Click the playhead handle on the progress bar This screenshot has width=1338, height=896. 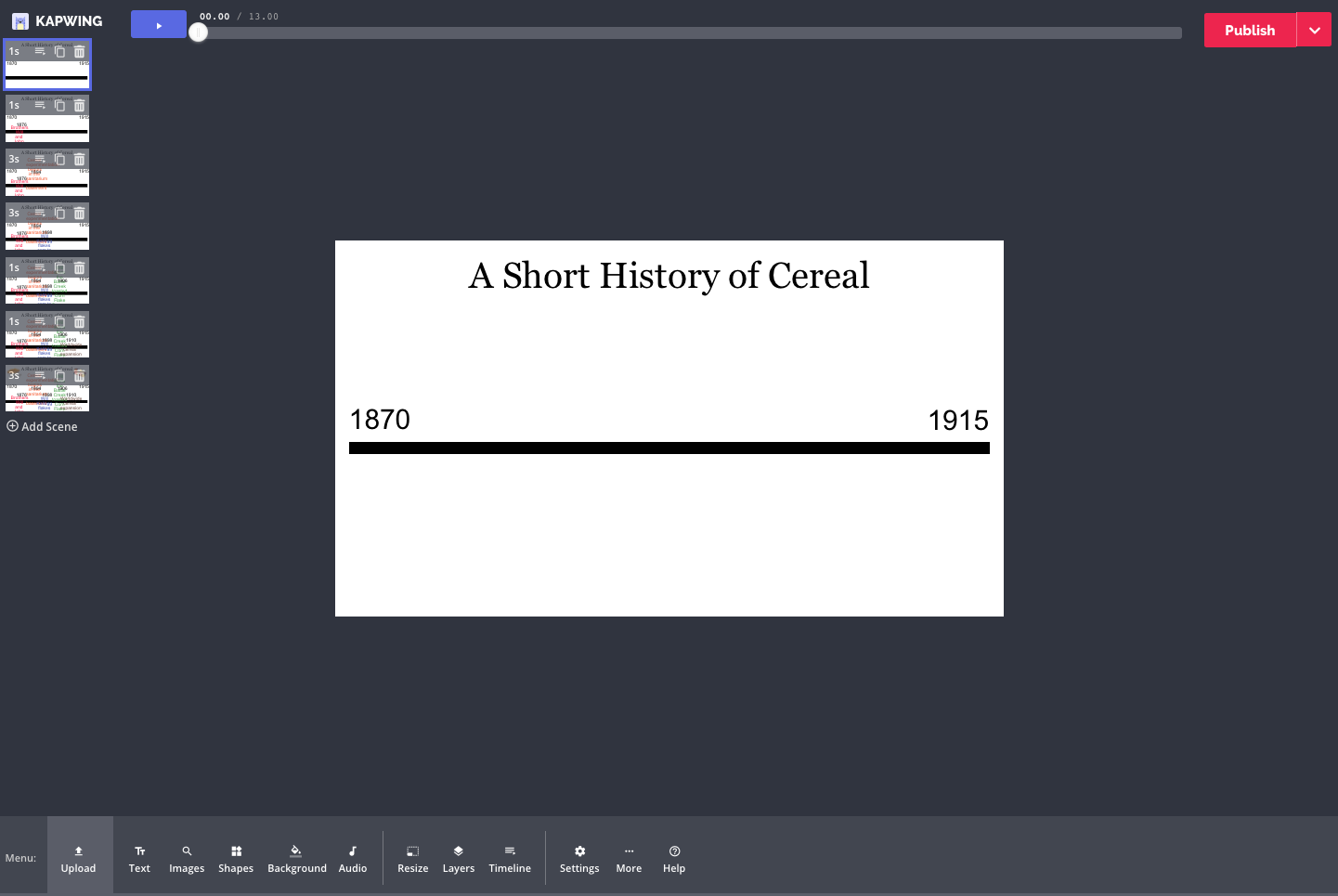tap(199, 32)
